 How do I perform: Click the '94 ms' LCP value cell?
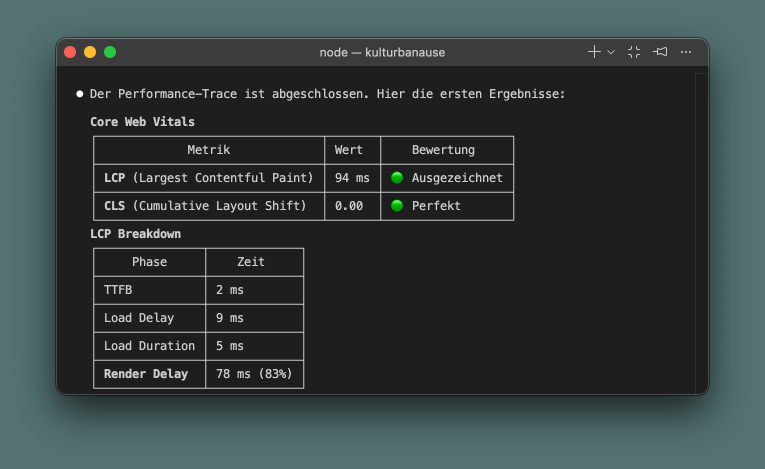352,178
